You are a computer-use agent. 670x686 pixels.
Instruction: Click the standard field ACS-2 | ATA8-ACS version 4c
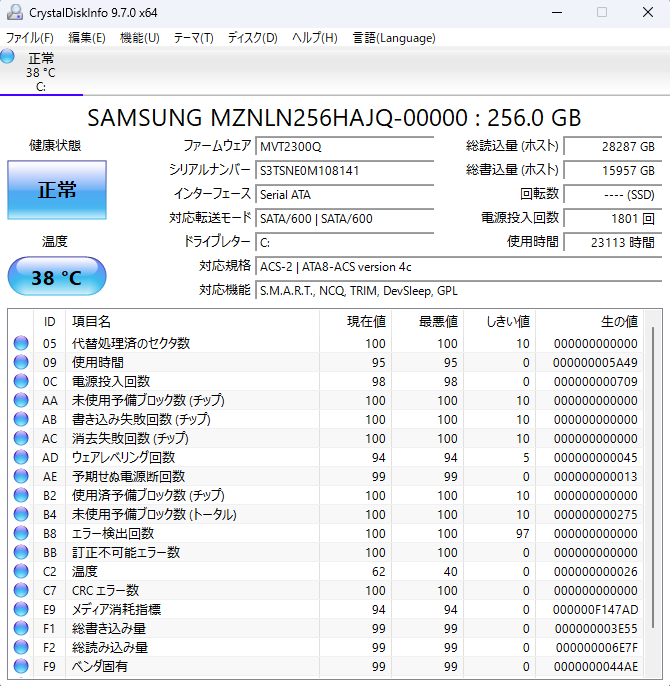(x=459, y=266)
